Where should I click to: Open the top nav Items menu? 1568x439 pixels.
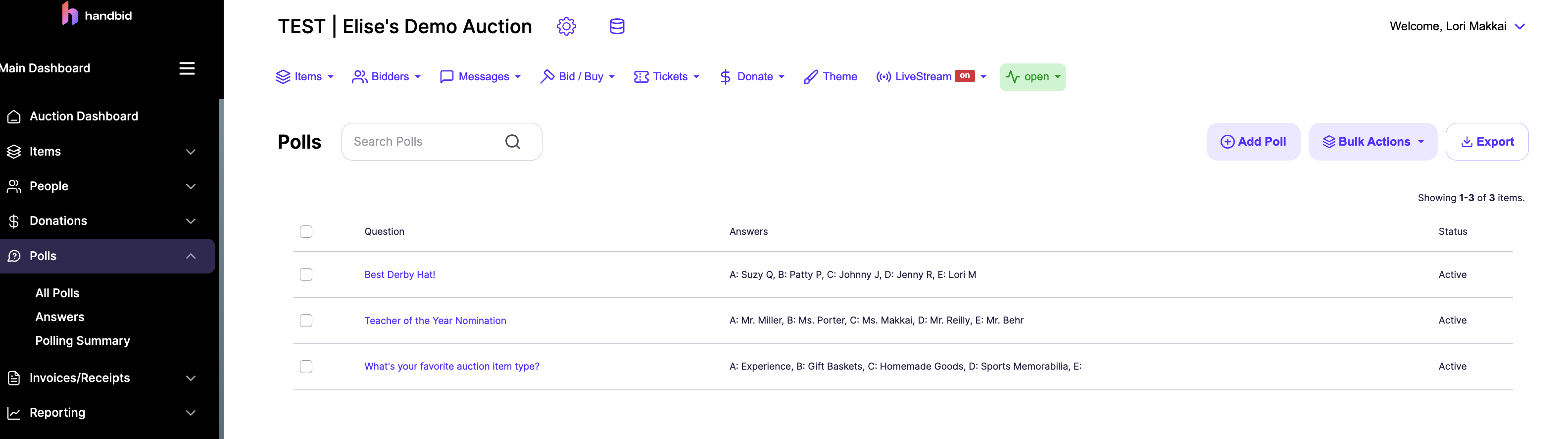tap(304, 77)
